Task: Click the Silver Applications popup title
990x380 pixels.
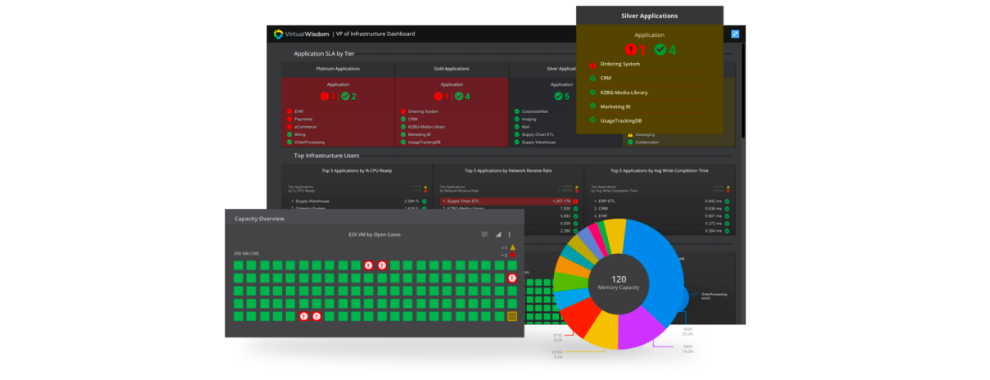Action: click(x=649, y=16)
